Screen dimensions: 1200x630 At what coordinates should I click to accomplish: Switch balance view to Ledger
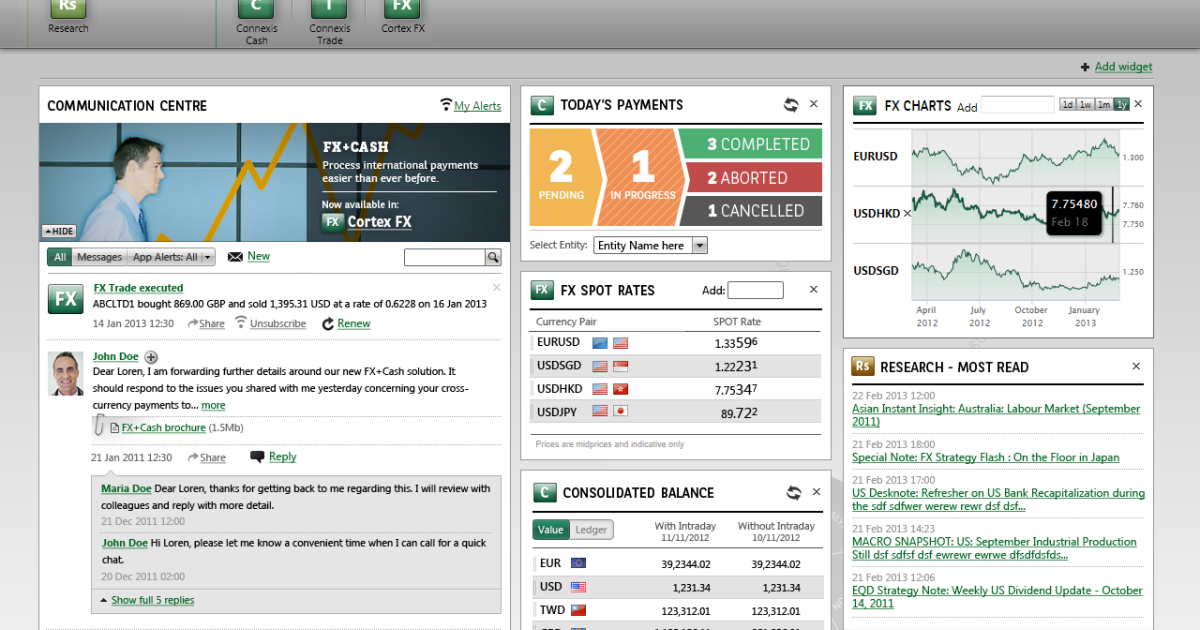coord(589,531)
